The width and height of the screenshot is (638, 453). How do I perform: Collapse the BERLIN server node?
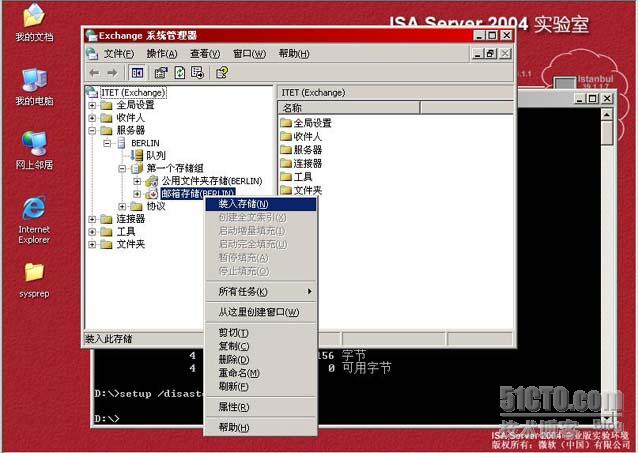[x=108, y=143]
